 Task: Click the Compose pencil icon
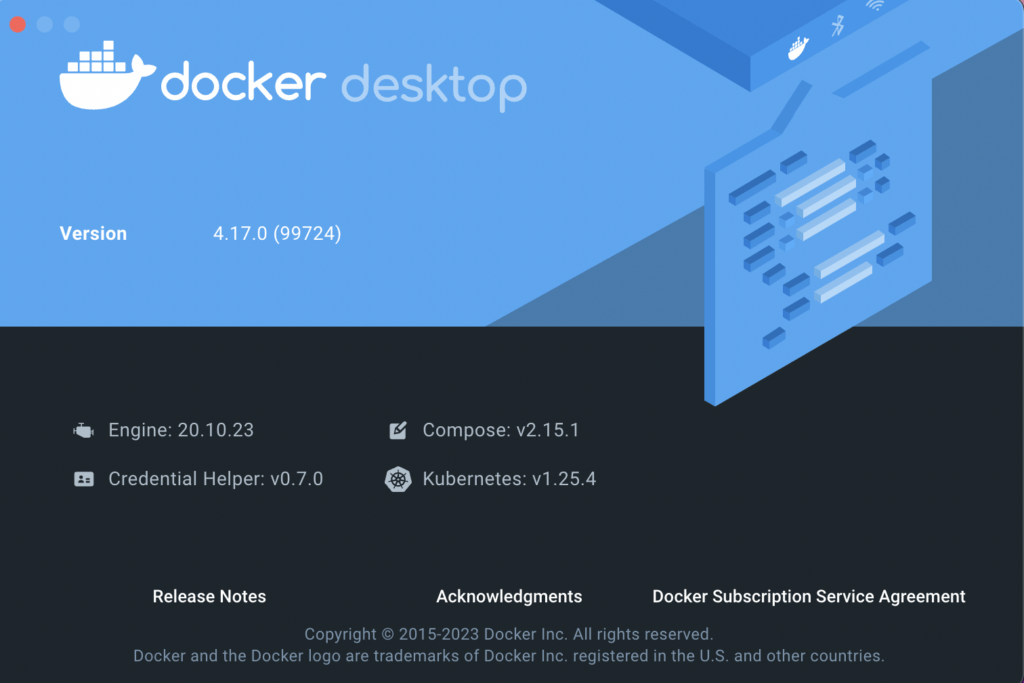[x=397, y=429]
